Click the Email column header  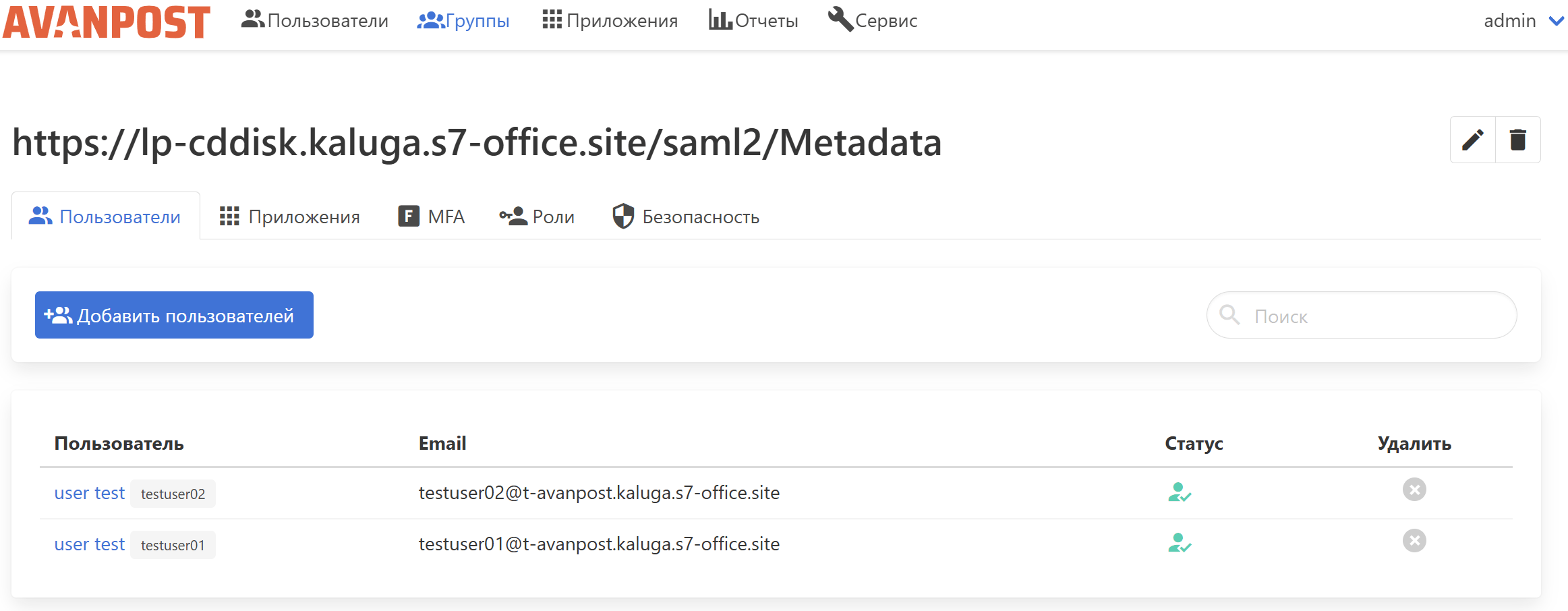coord(442,444)
